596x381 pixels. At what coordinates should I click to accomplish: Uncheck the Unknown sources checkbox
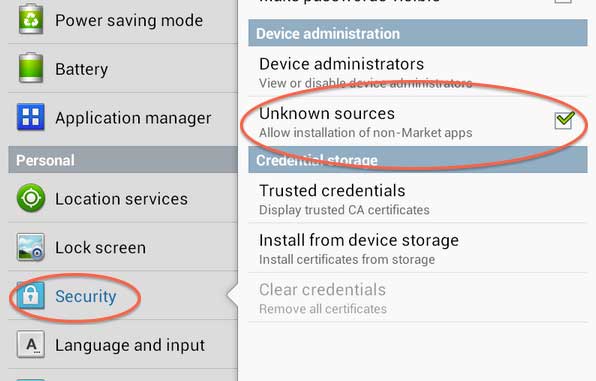pyautogui.click(x=563, y=121)
